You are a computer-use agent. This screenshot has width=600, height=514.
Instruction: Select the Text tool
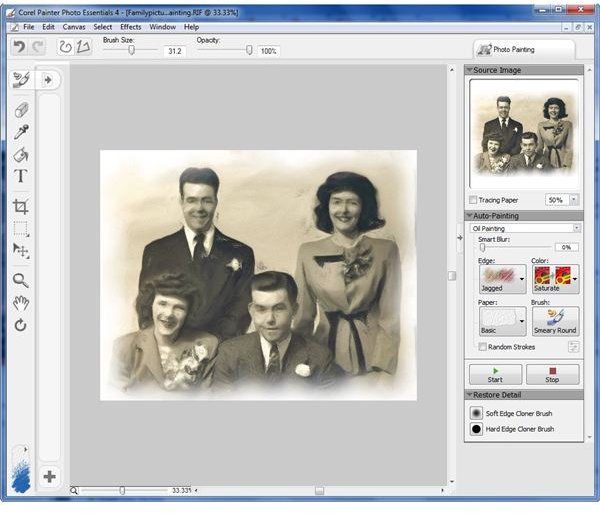[x=21, y=176]
